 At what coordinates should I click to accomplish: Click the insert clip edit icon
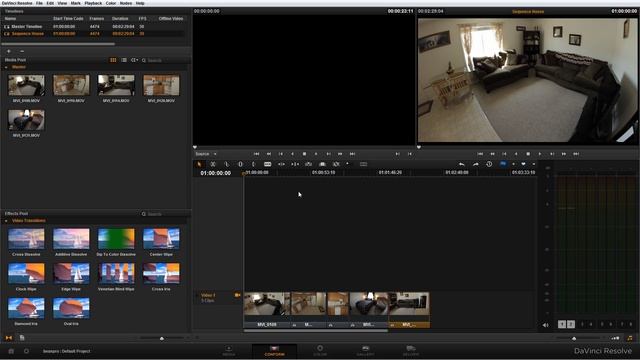[x=281, y=164]
